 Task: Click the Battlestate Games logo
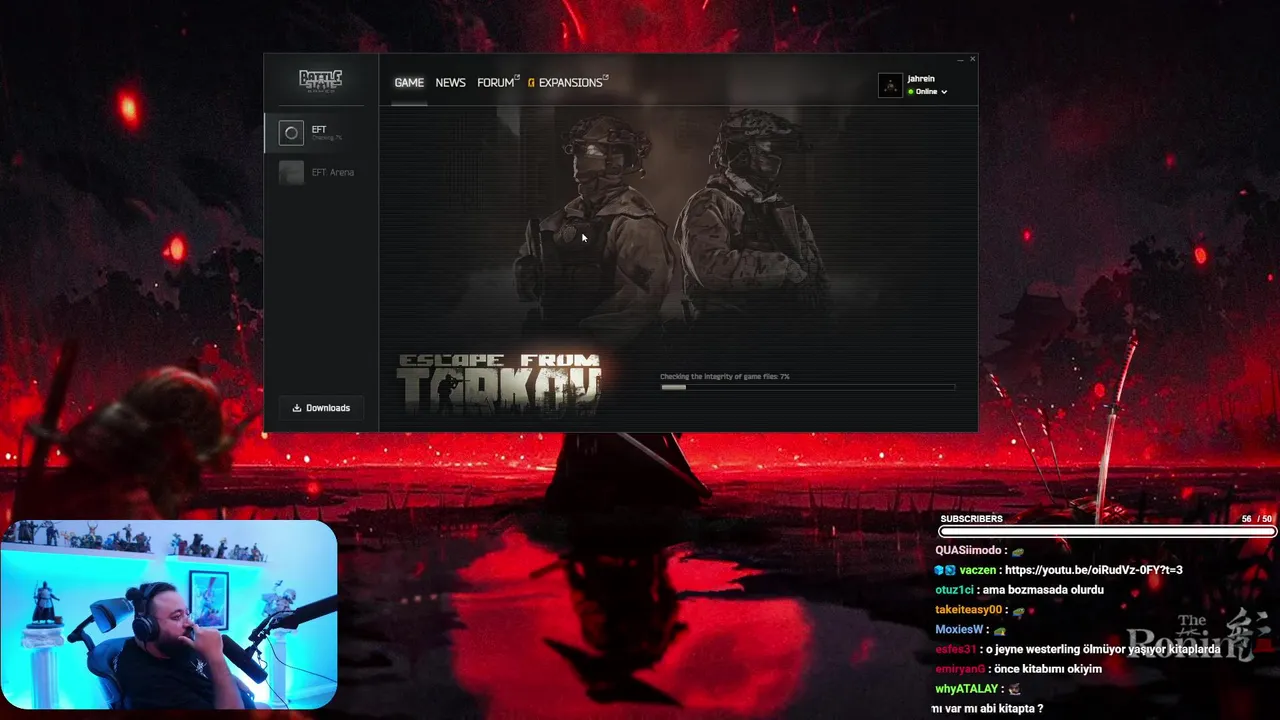click(x=321, y=80)
